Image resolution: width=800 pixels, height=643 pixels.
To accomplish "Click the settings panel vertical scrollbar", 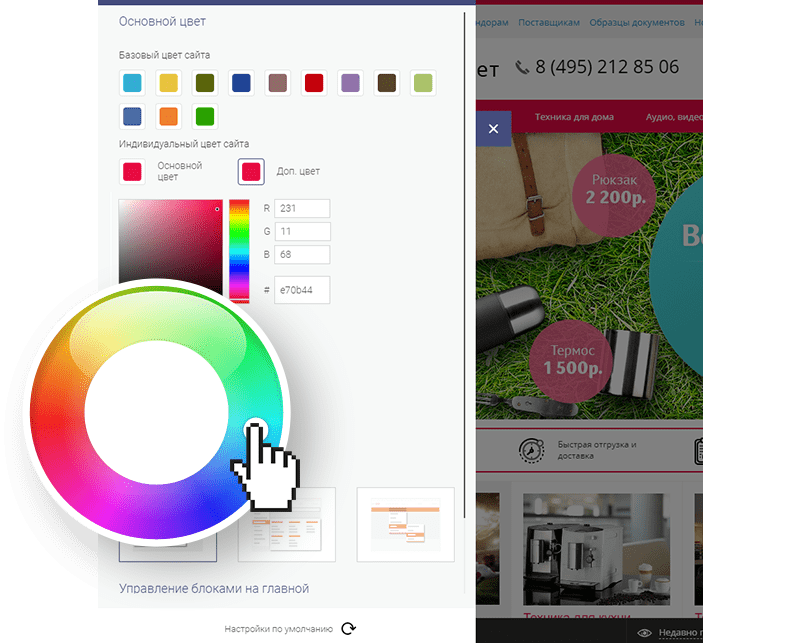I will [465, 265].
